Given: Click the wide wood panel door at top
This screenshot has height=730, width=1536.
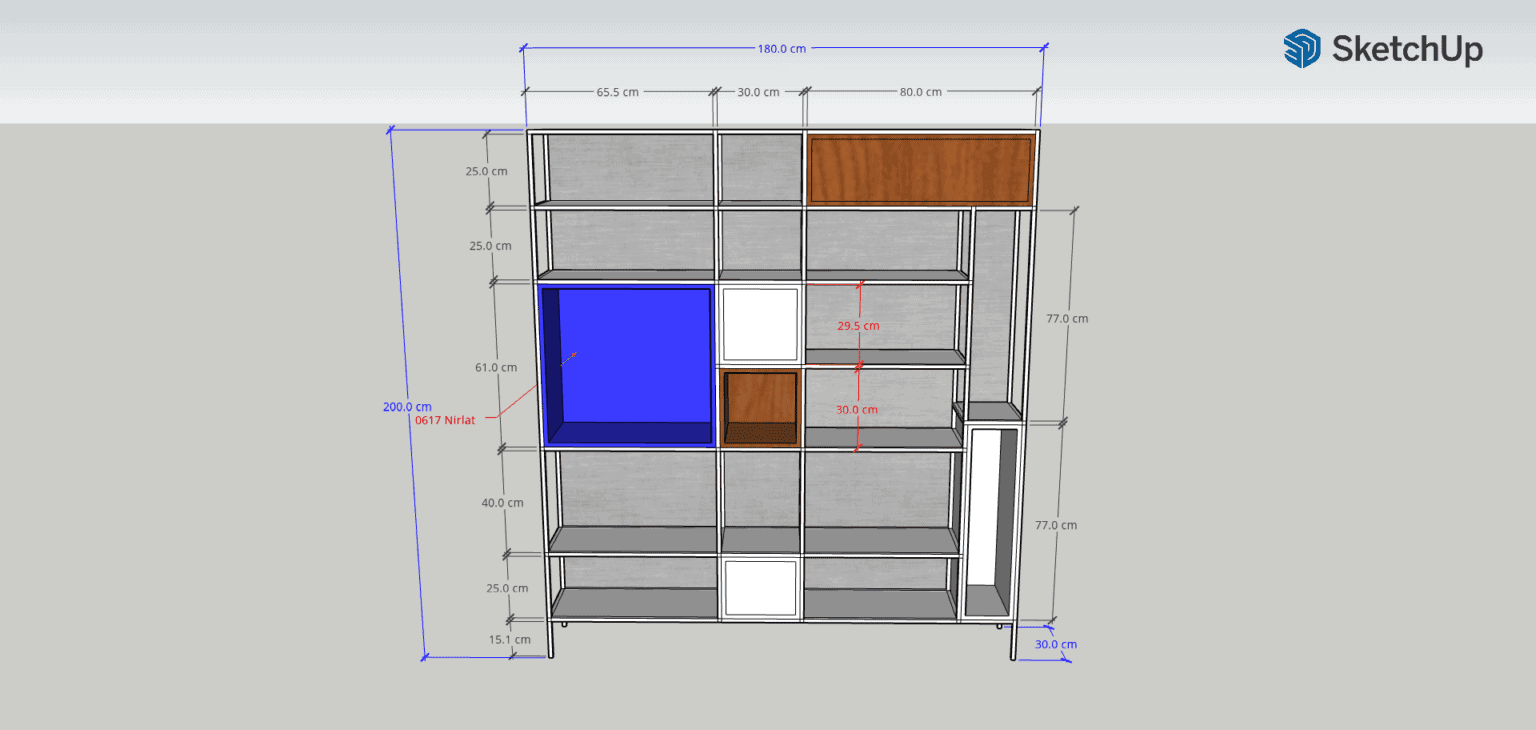Looking at the screenshot, I should [920, 169].
